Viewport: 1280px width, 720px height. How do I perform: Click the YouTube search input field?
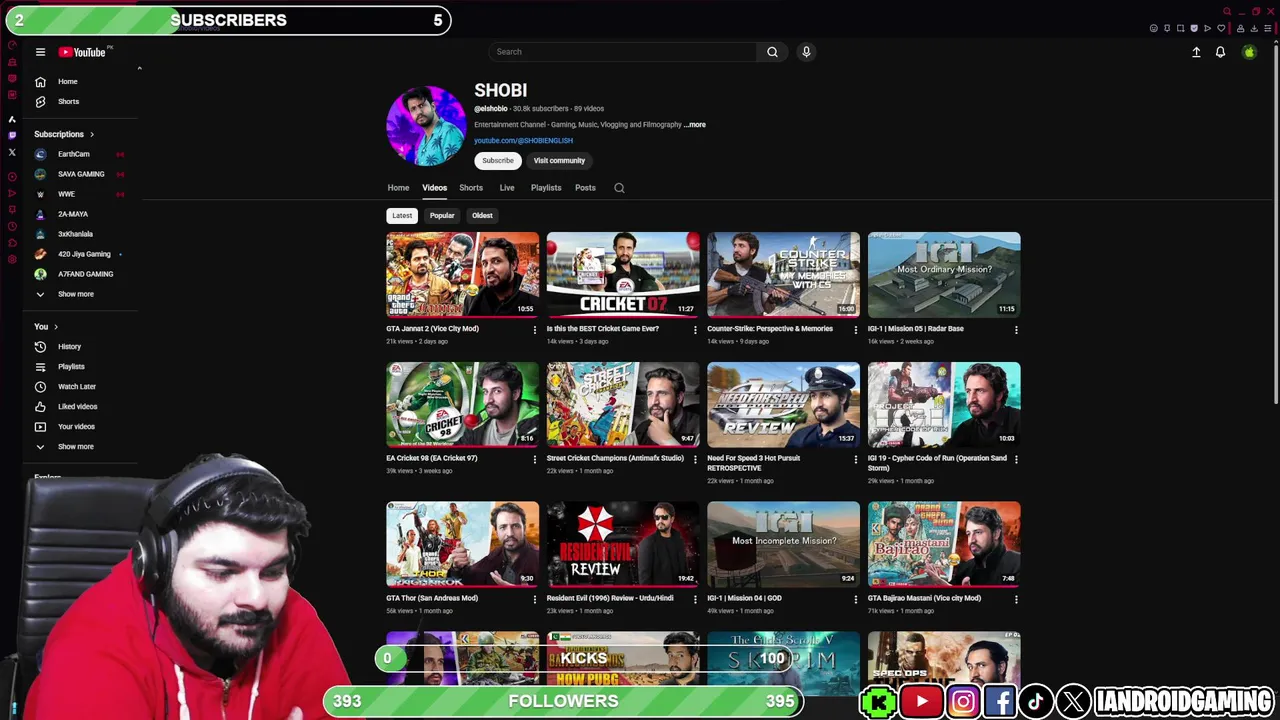(623, 52)
